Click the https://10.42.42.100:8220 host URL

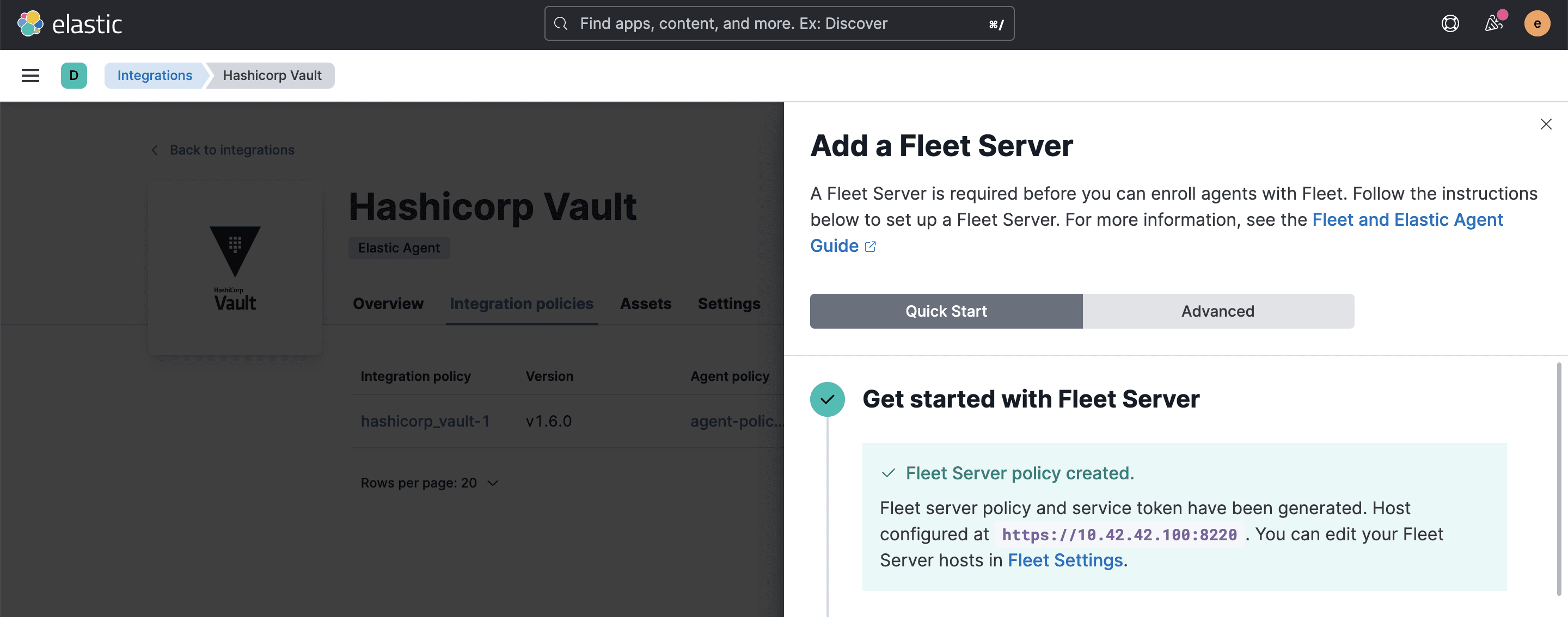(x=1119, y=535)
